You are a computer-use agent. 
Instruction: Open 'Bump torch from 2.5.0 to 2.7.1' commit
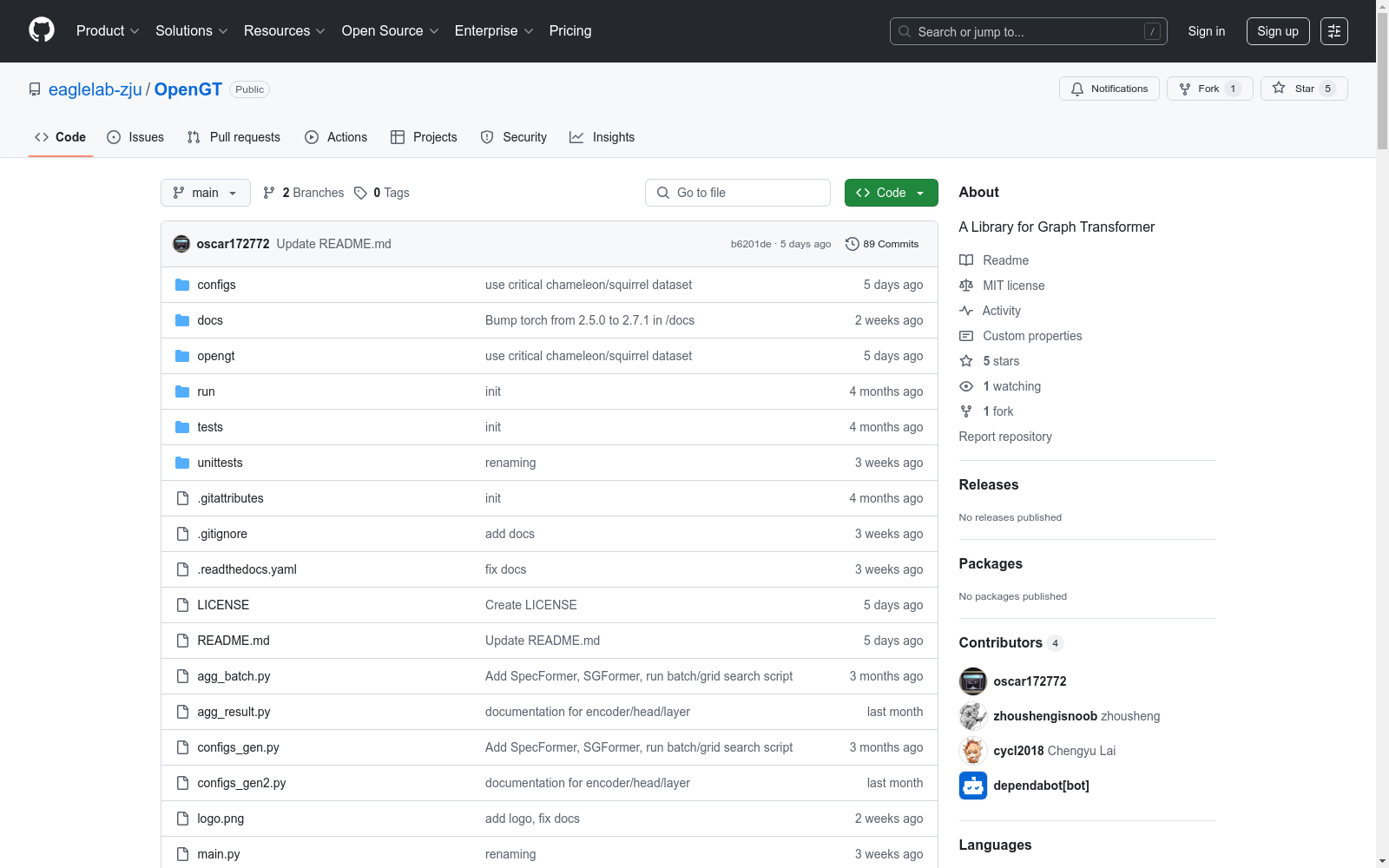coord(589,320)
